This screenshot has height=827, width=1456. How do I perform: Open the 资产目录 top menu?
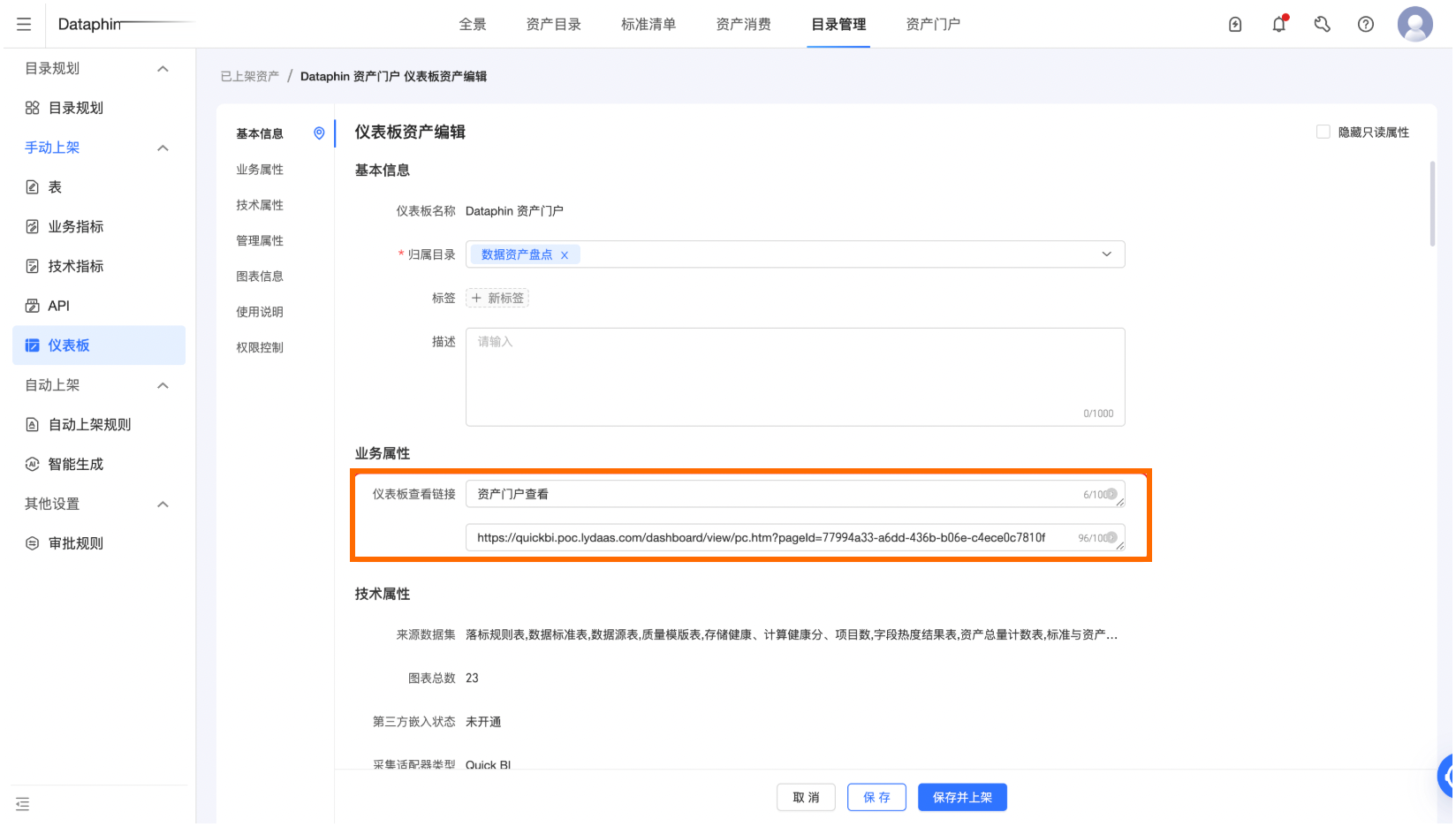pos(554,25)
